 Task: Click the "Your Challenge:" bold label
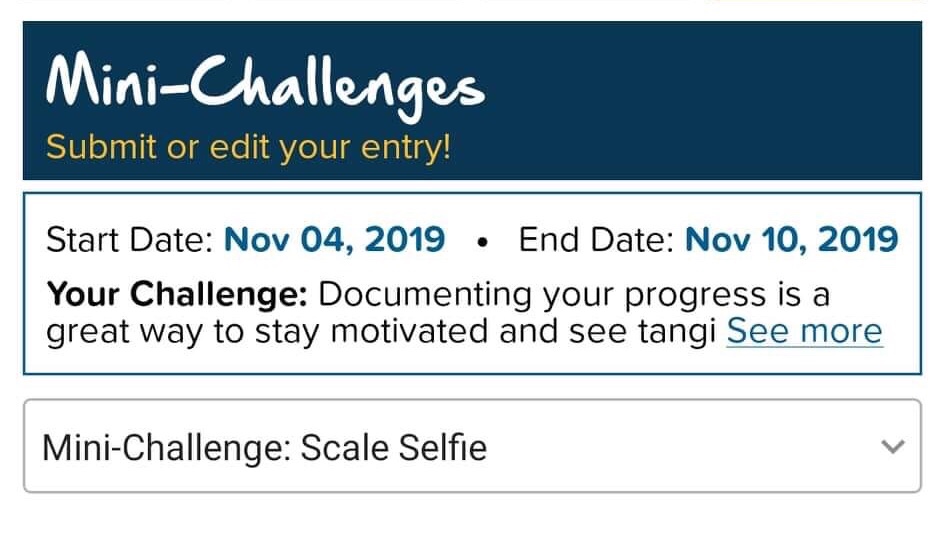pyautogui.click(x=178, y=295)
